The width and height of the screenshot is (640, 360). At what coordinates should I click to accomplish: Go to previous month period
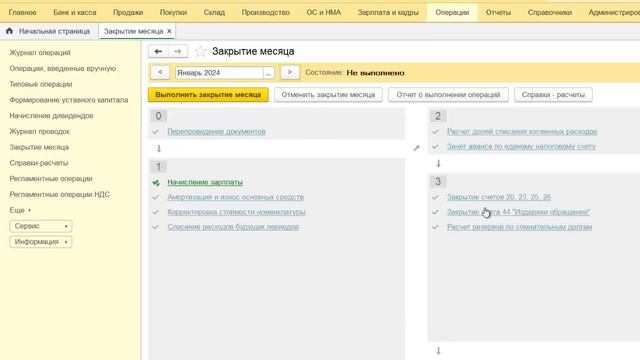160,73
